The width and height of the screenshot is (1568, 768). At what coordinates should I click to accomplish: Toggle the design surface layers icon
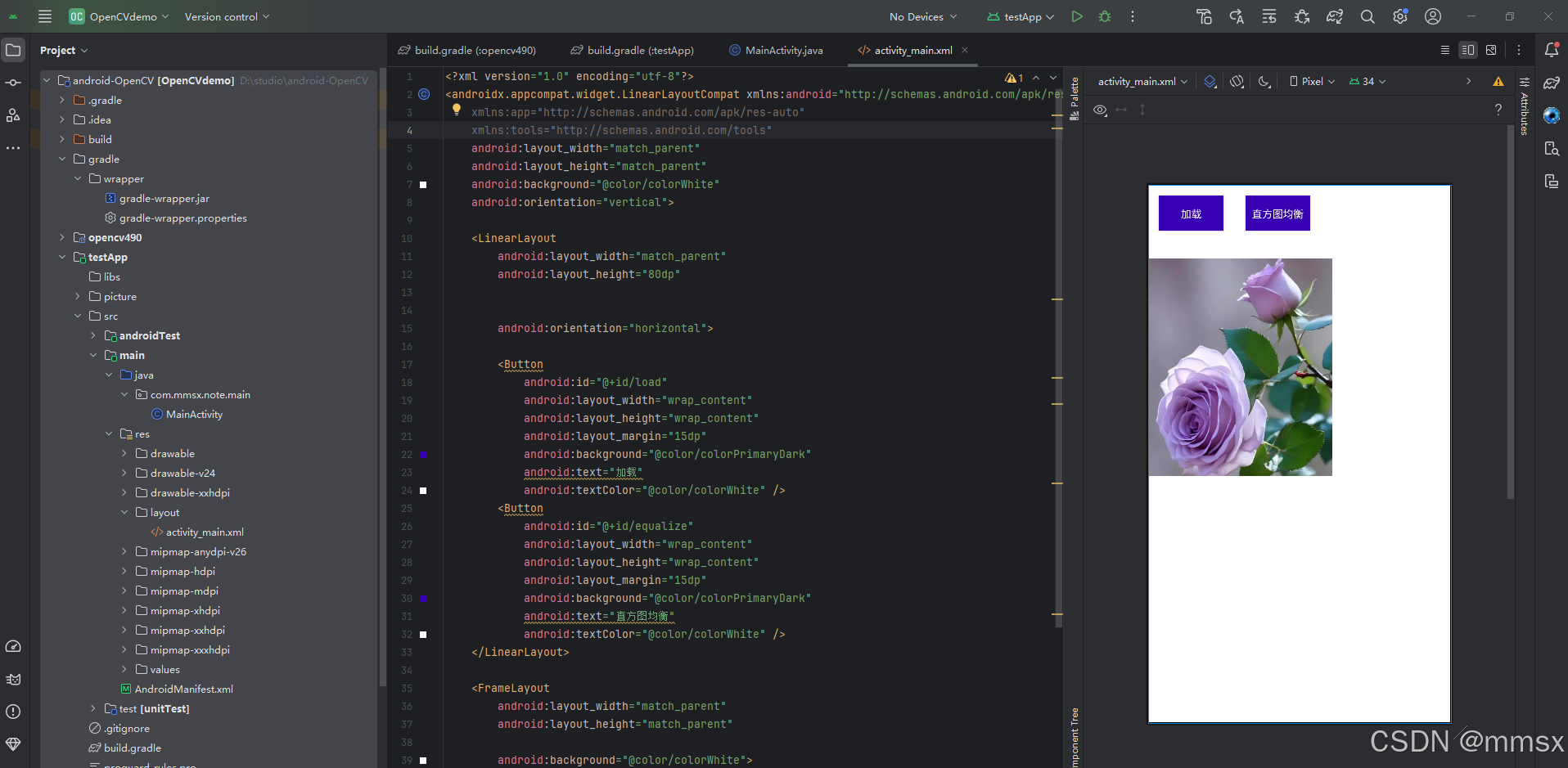pos(1210,81)
